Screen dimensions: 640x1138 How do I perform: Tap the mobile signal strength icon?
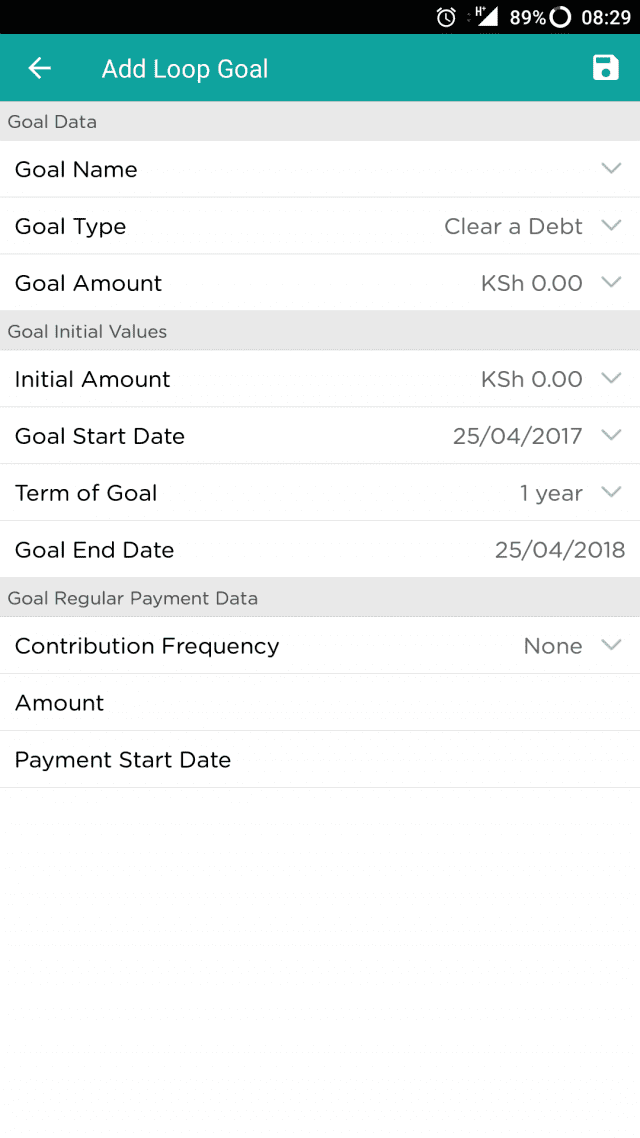tap(487, 16)
